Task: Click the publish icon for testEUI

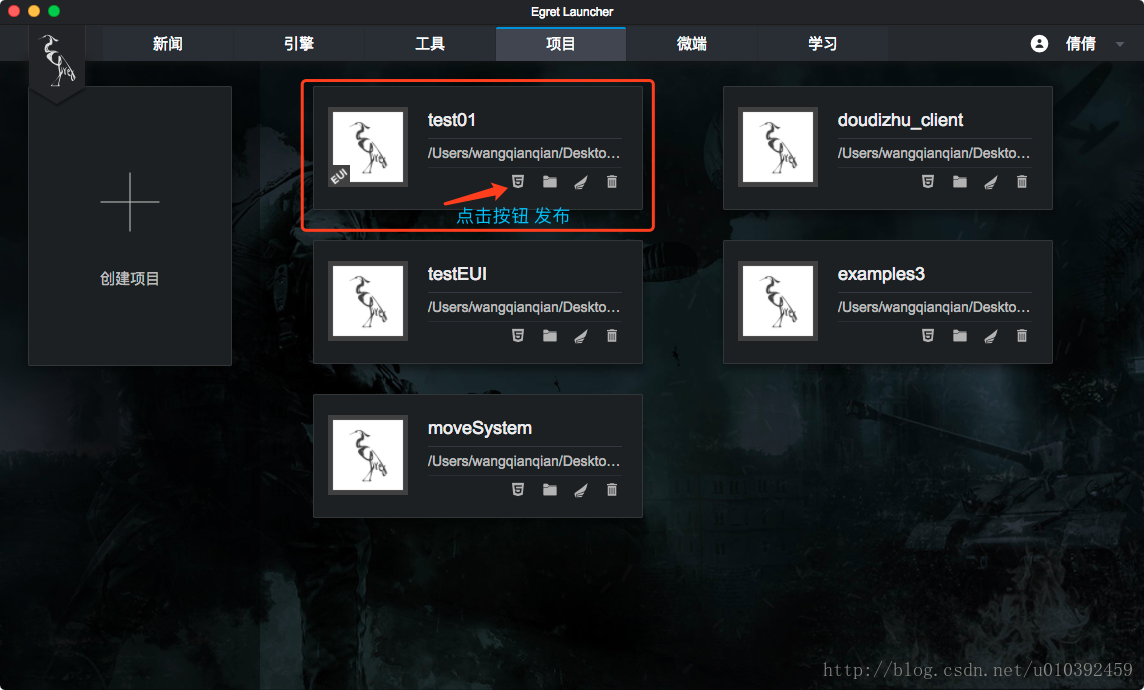Action: pyautogui.click(x=518, y=336)
